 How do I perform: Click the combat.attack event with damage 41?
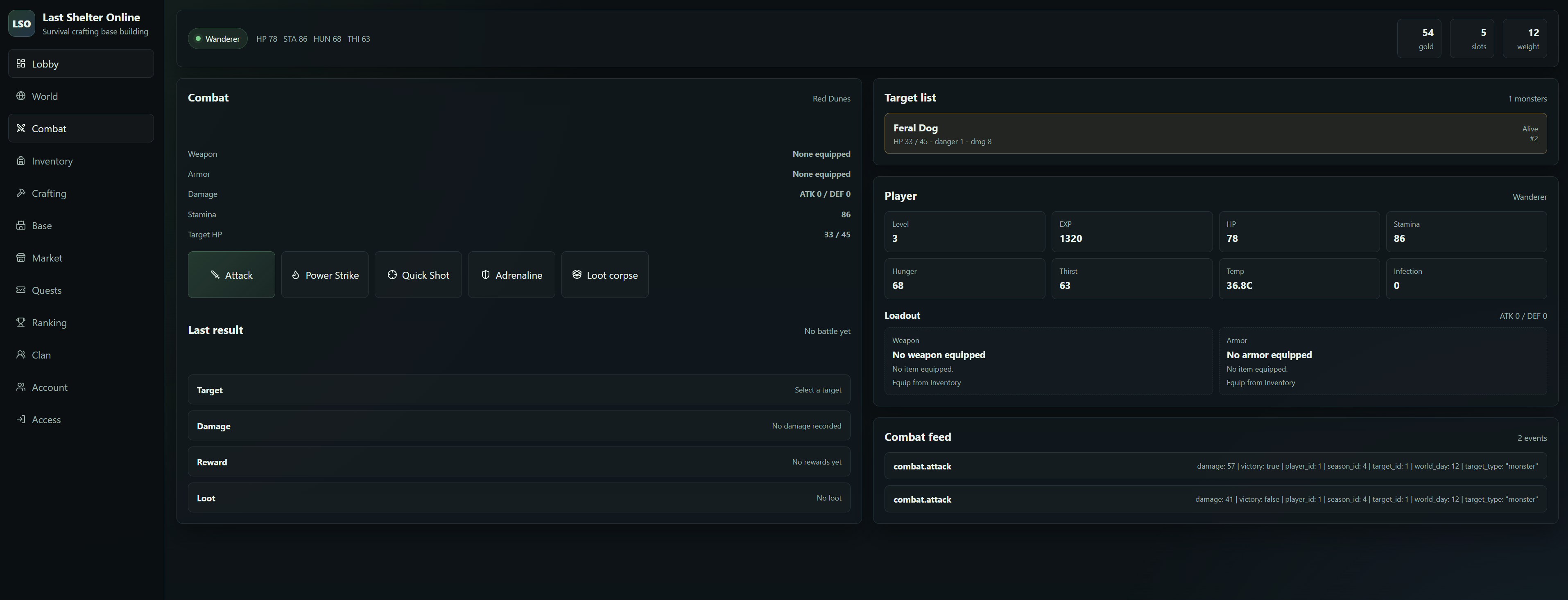pyautogui.click(x=1215, y=498)
